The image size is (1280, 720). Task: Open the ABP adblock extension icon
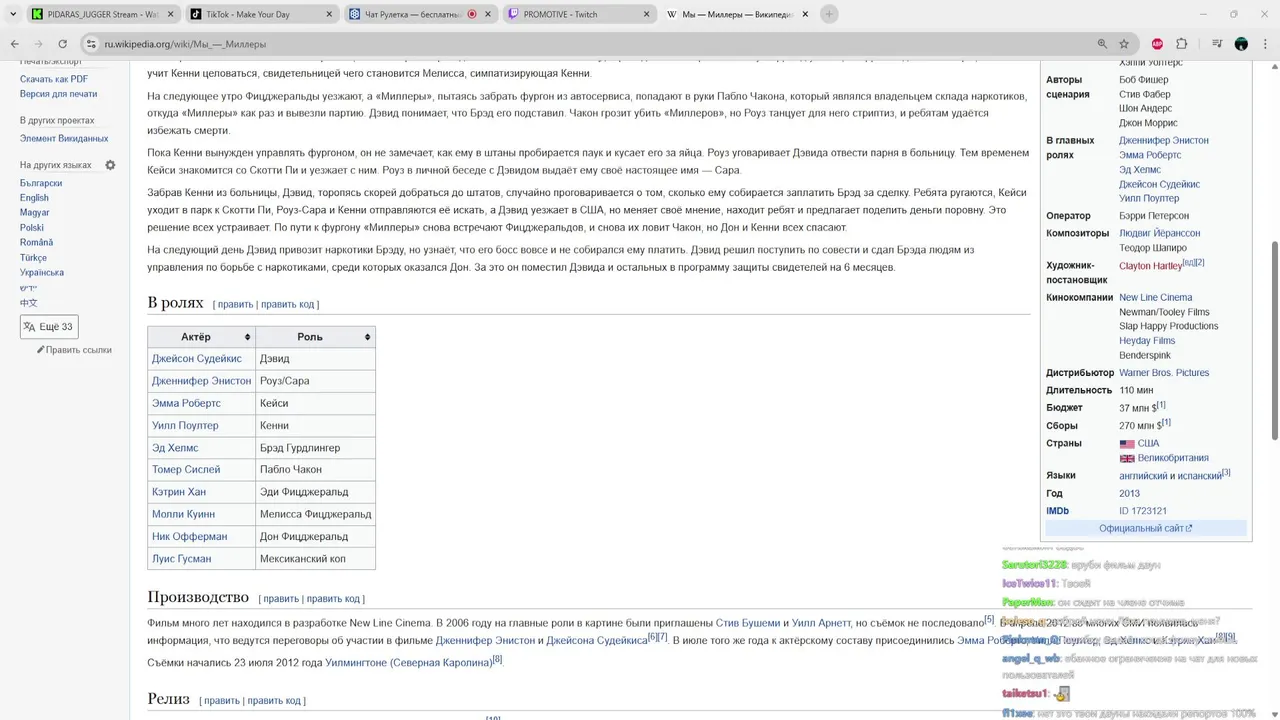(x=1157, y=44)
